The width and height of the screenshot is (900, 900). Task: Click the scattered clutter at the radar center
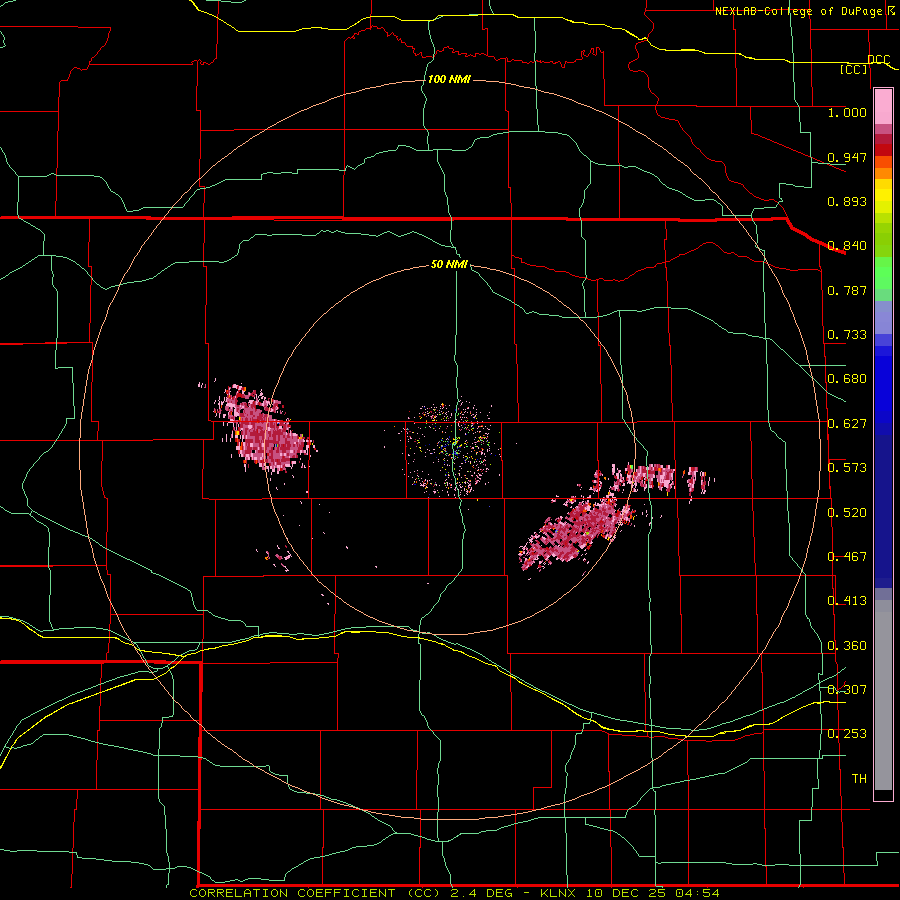(x=451, y=448)
